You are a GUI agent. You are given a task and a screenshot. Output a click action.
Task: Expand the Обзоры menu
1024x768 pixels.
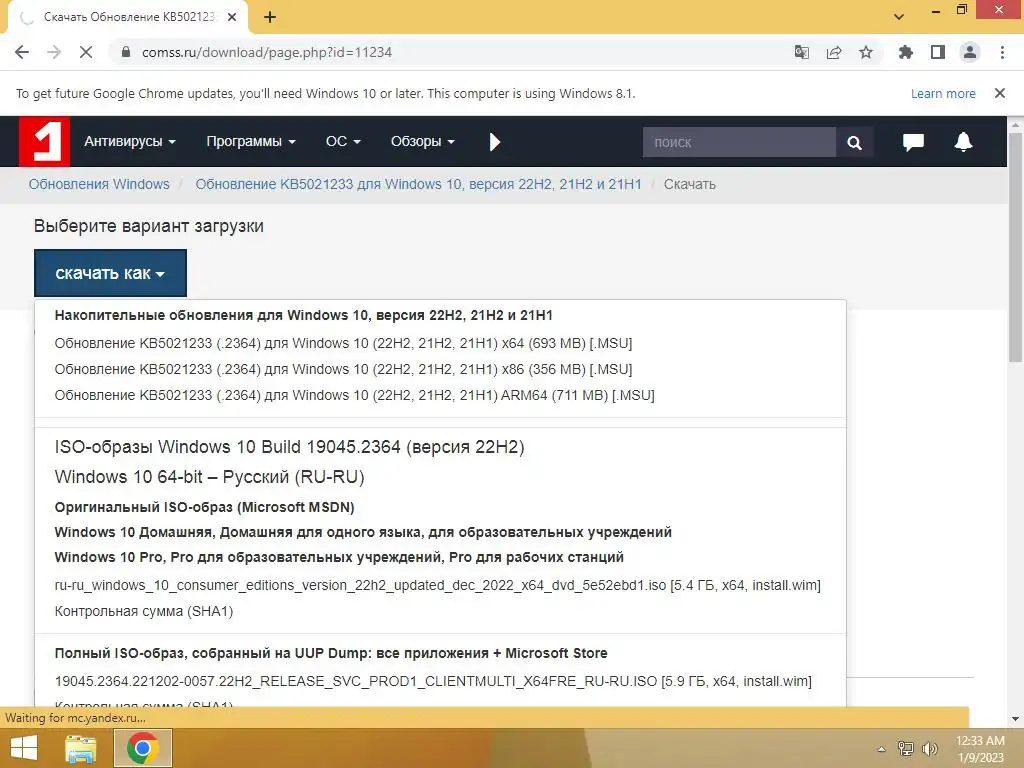(423, 141)
